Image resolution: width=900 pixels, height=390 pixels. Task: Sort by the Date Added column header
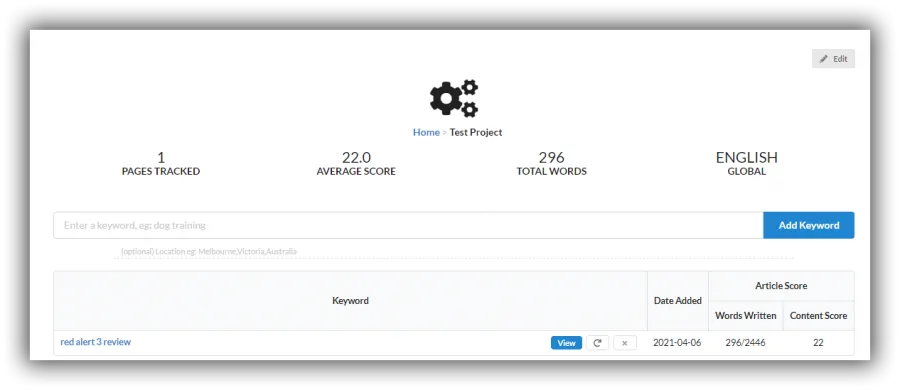click(678, 300)
